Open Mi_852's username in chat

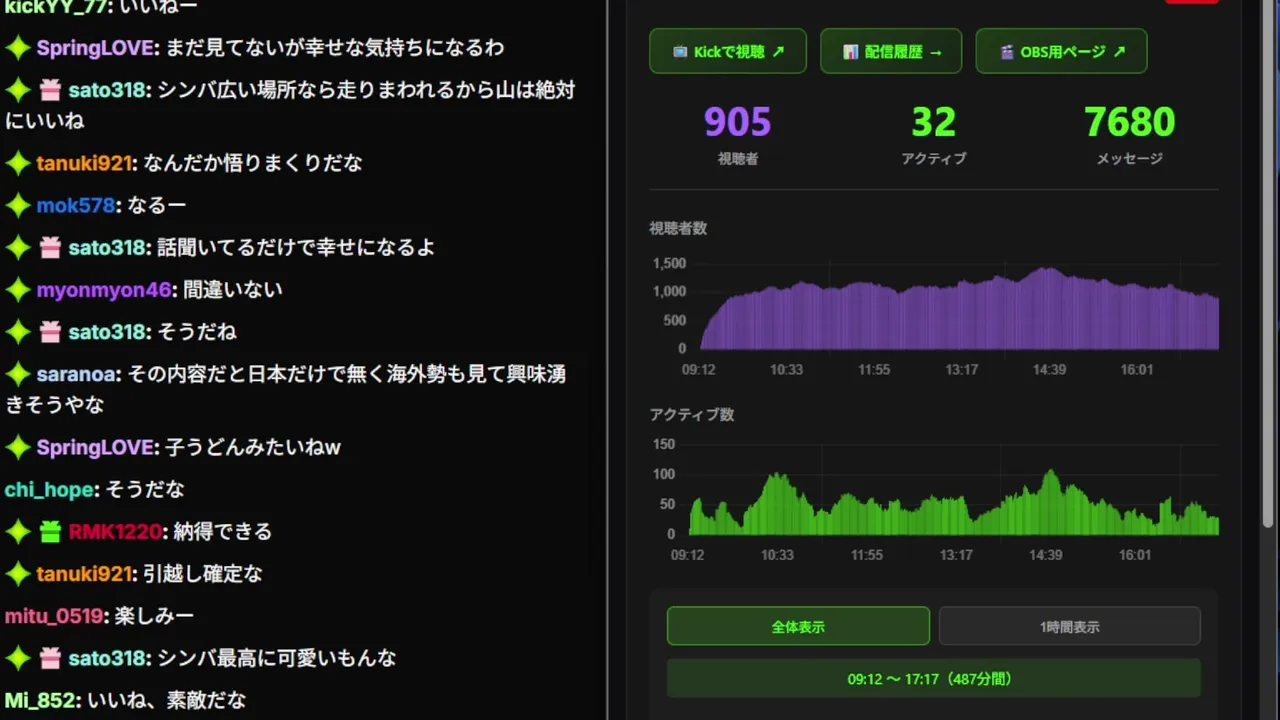click(40, 700)
